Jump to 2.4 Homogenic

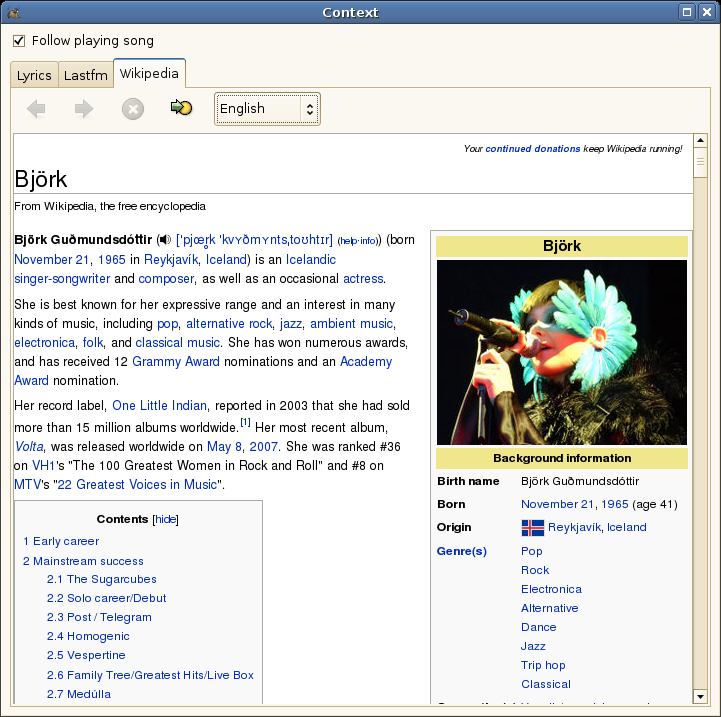click(88, 636)
